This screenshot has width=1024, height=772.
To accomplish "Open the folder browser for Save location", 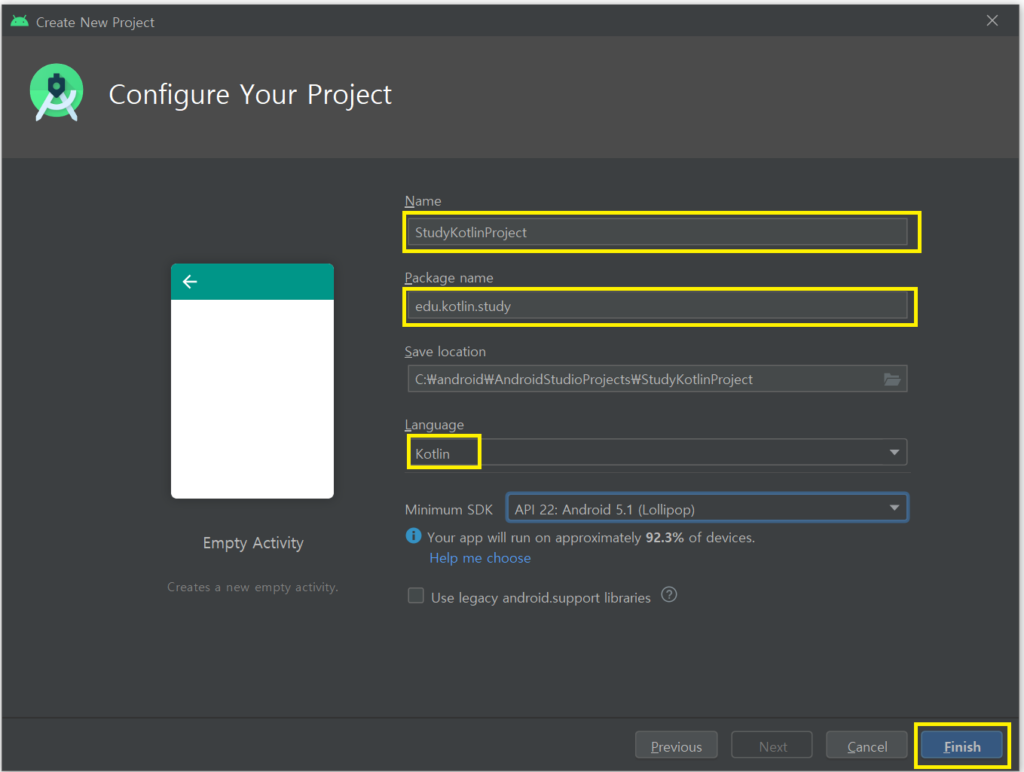I will click(892, 379).
